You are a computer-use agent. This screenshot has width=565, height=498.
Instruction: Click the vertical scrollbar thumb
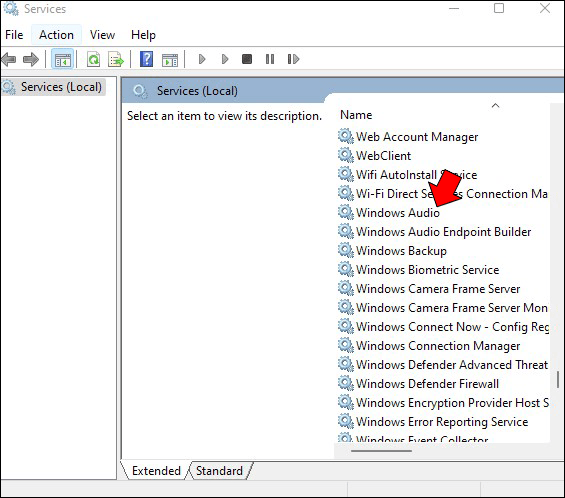[557, 380]
